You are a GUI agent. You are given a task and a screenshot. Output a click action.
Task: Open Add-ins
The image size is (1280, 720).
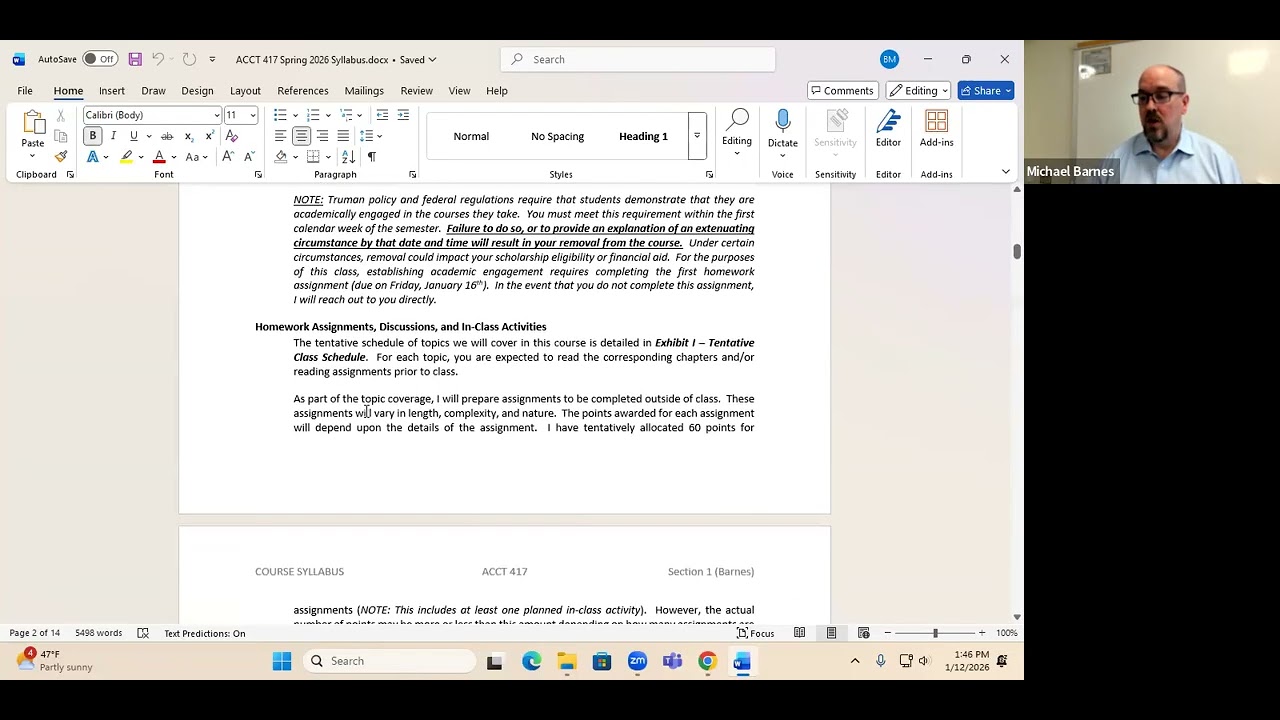(x=936, y=130)
